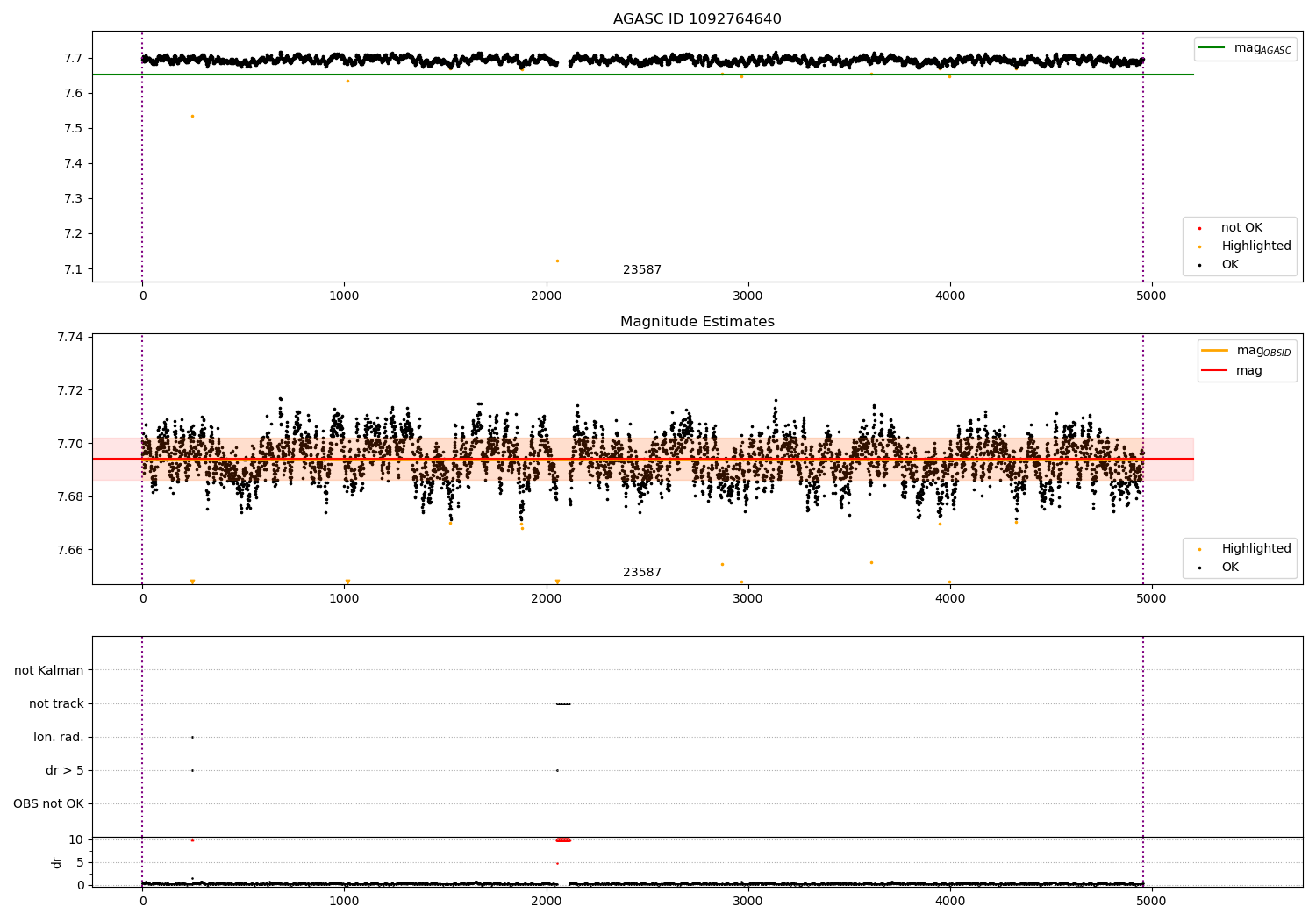
Task: Click the 7.68 tick on Magnitude Estimates axis
Action: tap(70, 496)
